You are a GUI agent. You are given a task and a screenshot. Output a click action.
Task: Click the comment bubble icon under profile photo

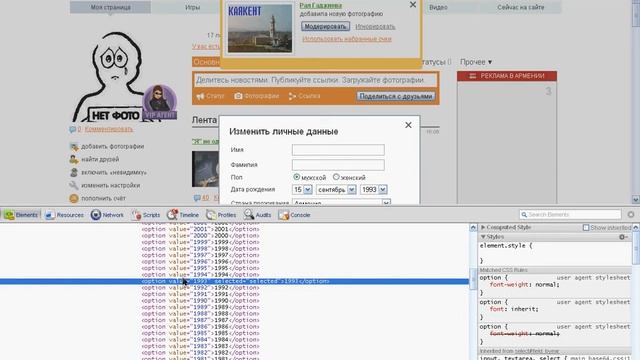pos(73,129)
